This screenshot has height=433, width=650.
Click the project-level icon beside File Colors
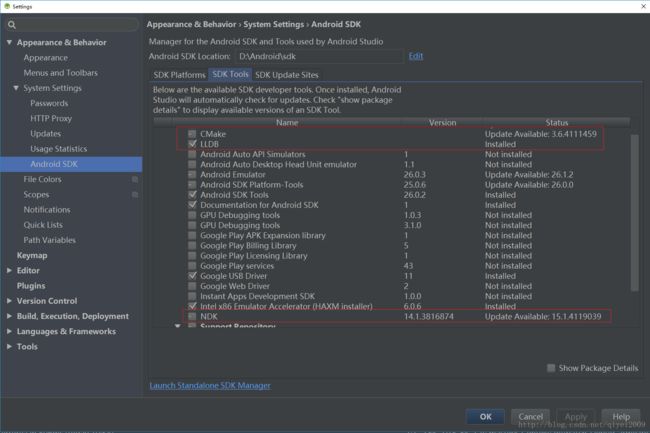click(x=135, y=179)
